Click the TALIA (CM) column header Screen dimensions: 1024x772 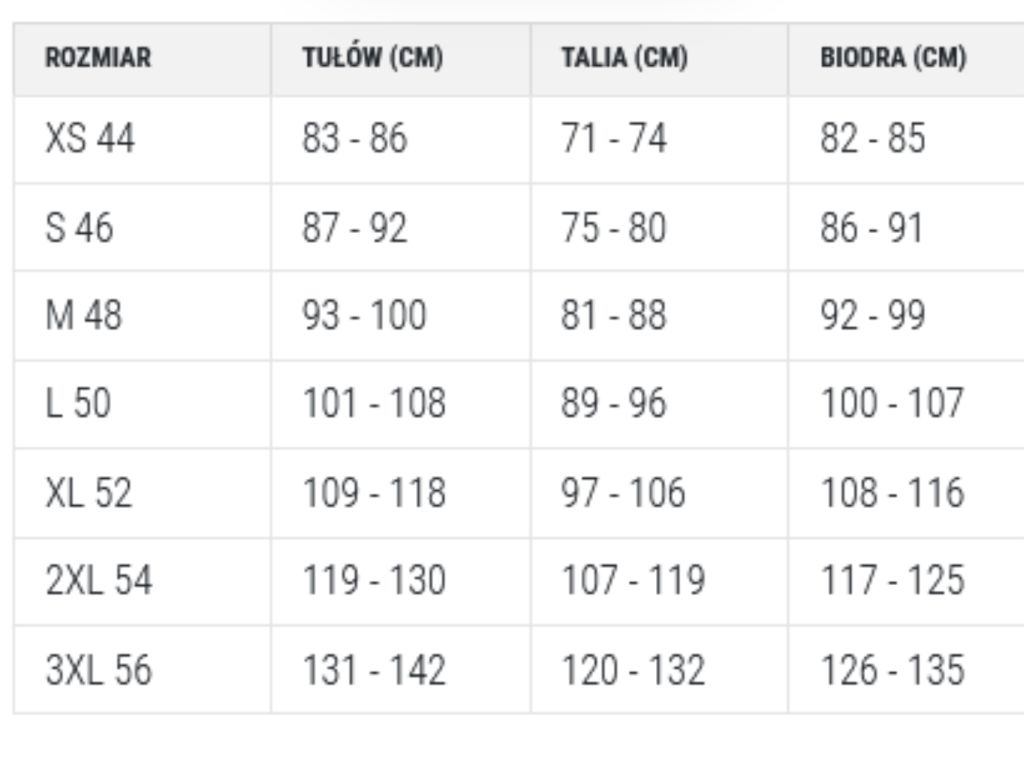[624, 57]
